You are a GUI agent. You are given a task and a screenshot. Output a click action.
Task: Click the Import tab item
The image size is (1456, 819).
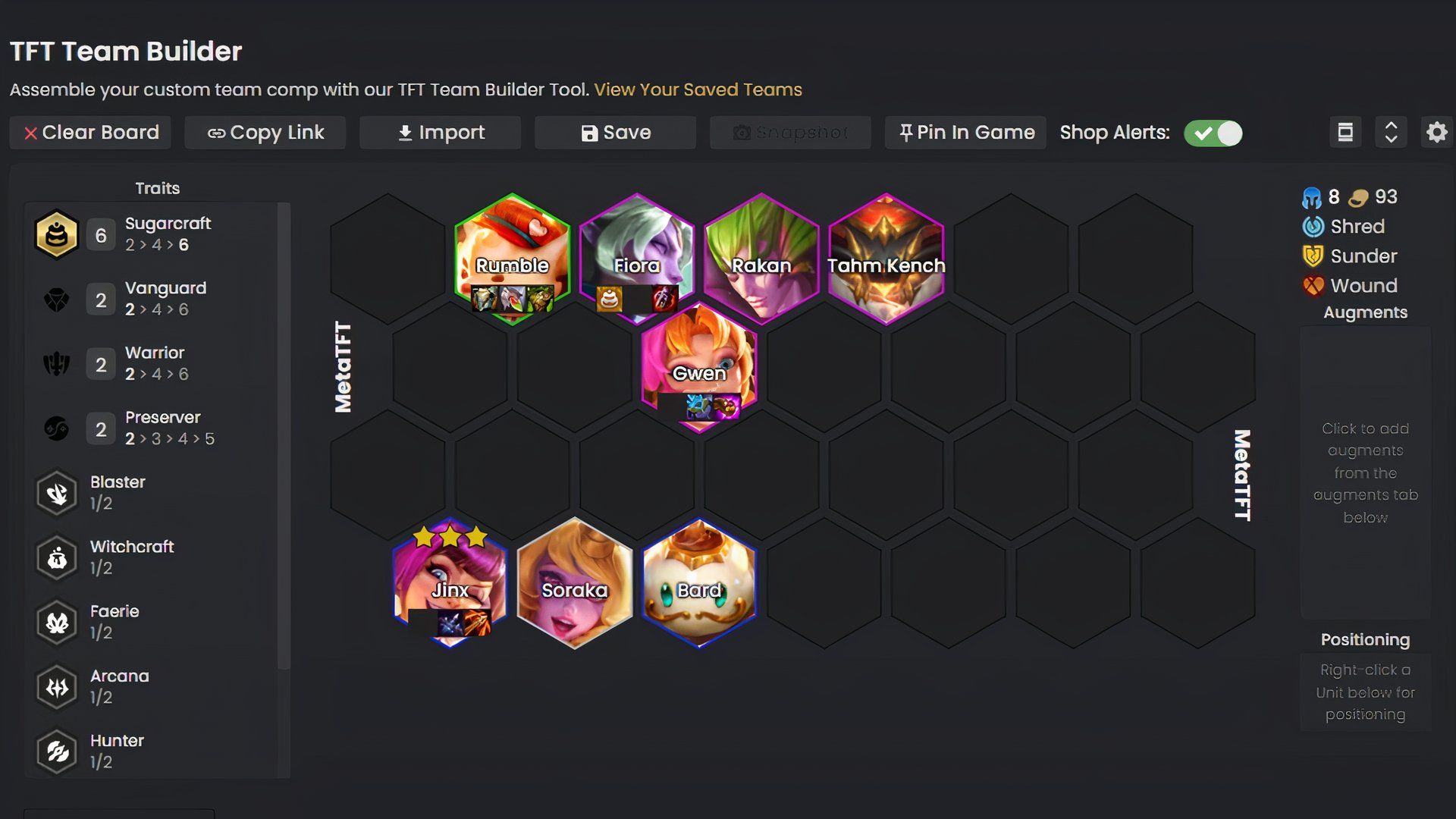coord(441,132)
